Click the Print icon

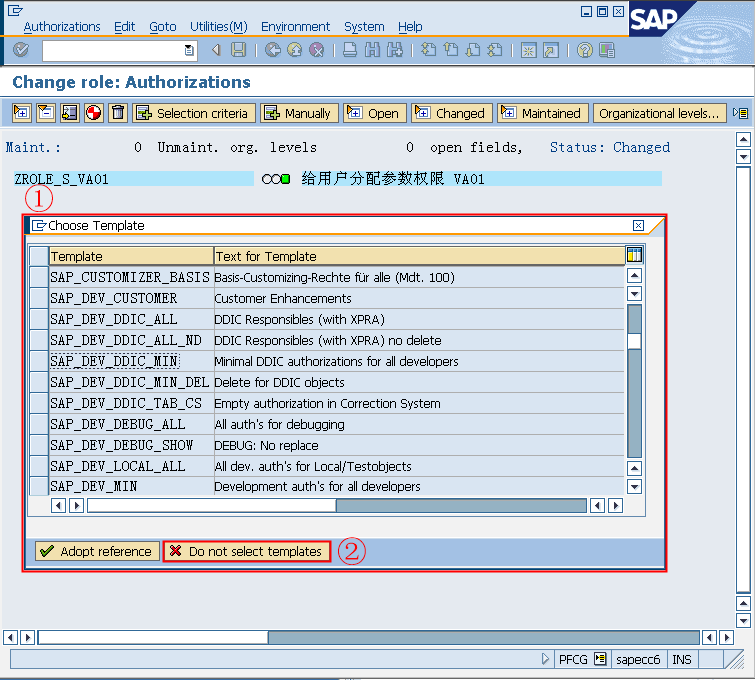(350, 50)
